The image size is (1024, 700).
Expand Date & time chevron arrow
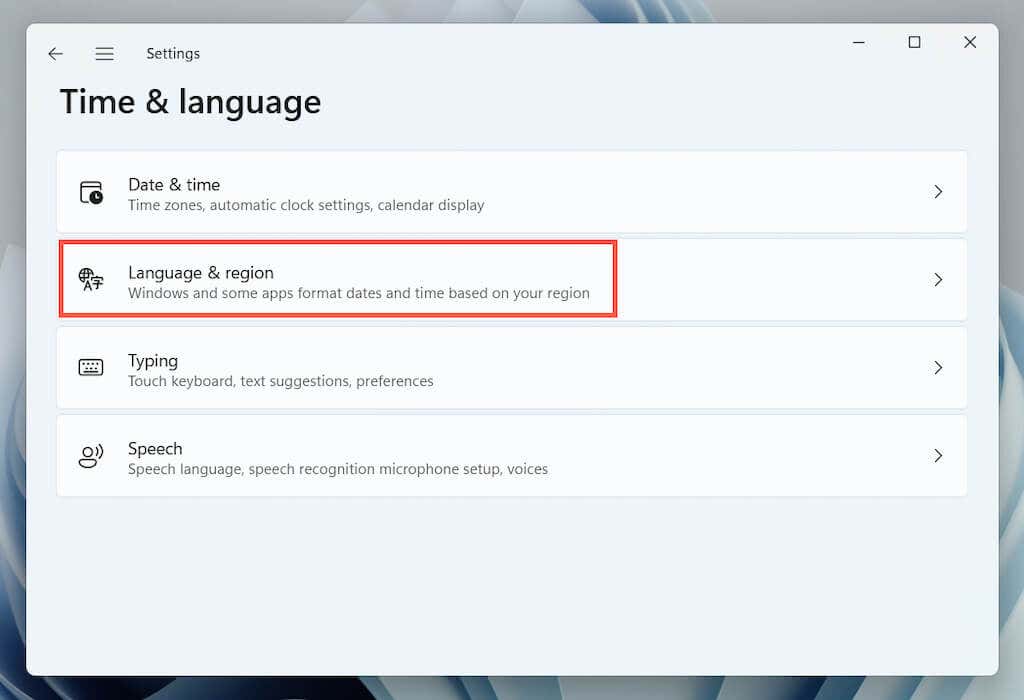pos(938,192)
